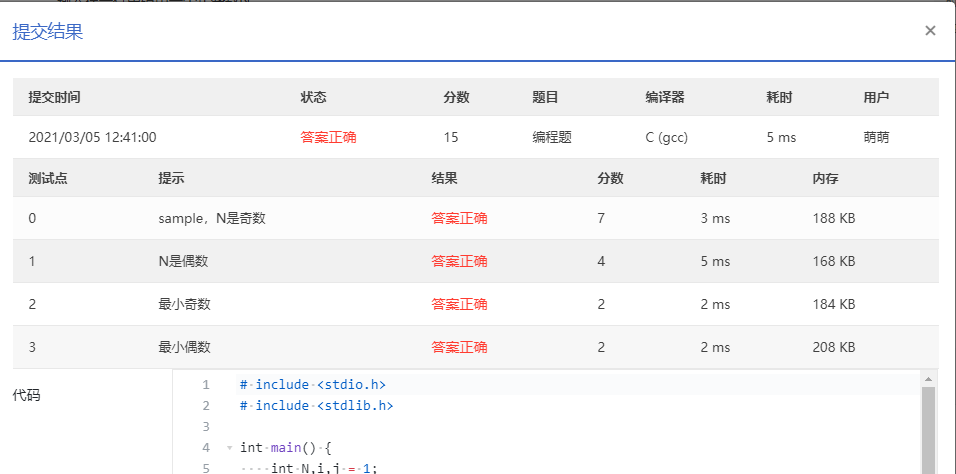956x474 pixels.
Task: Click the total score 15
Action: 451,137
